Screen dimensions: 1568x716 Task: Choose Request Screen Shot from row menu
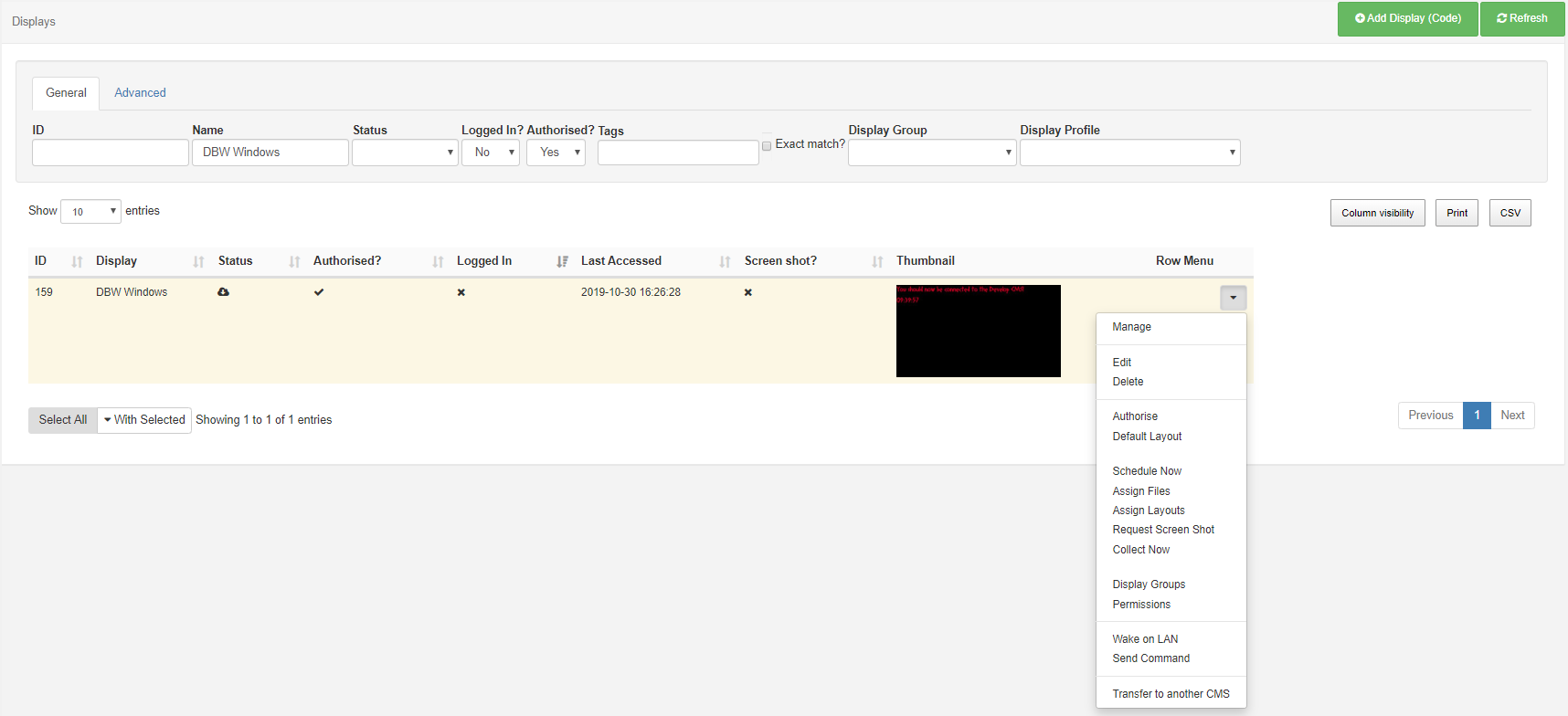click(1163, 530)
